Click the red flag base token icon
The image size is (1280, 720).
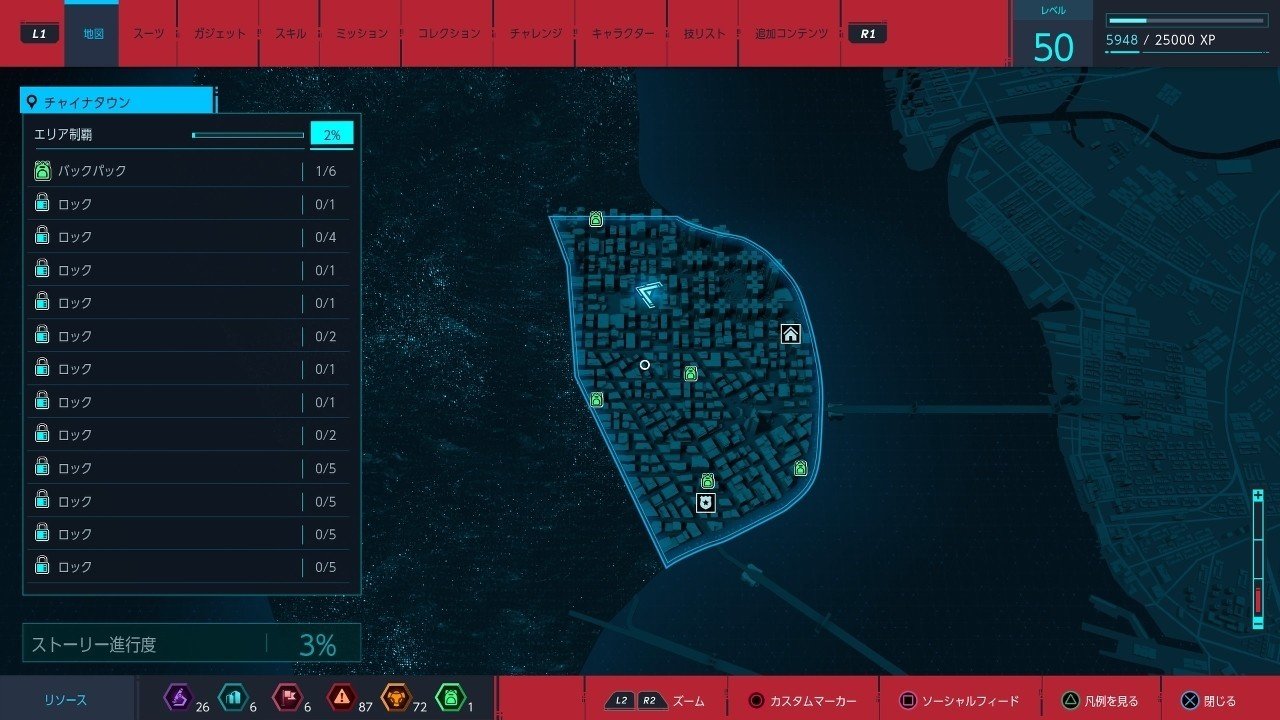[286, 697]
